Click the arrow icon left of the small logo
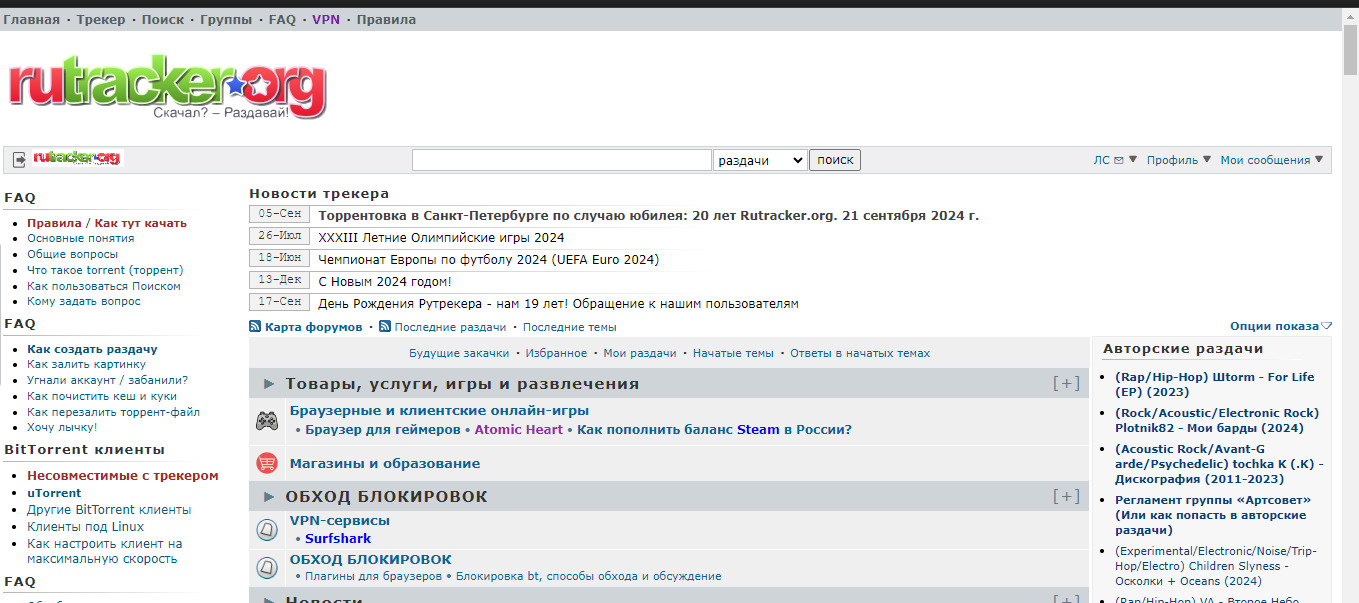This screenshot has width=1359, height=603. [19, 159]
